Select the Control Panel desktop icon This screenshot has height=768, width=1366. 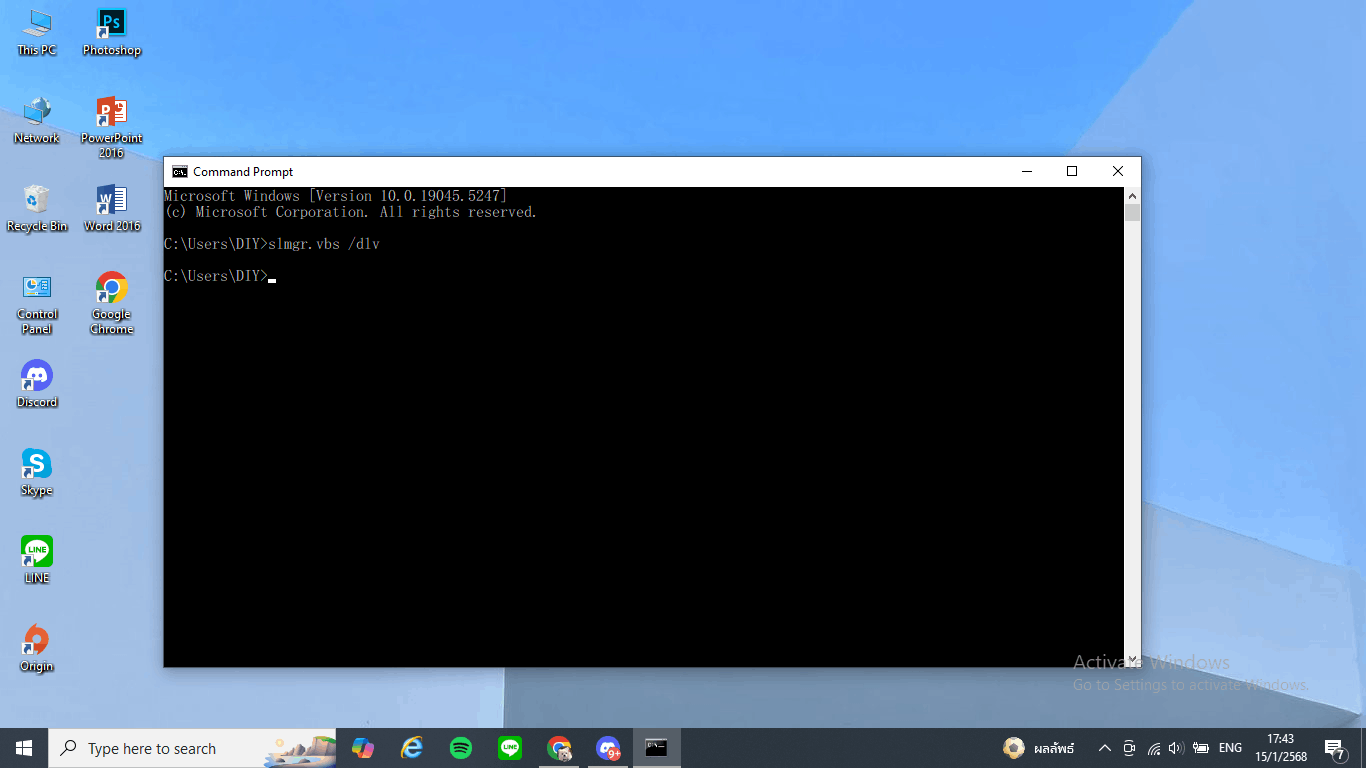click(37, 304)
